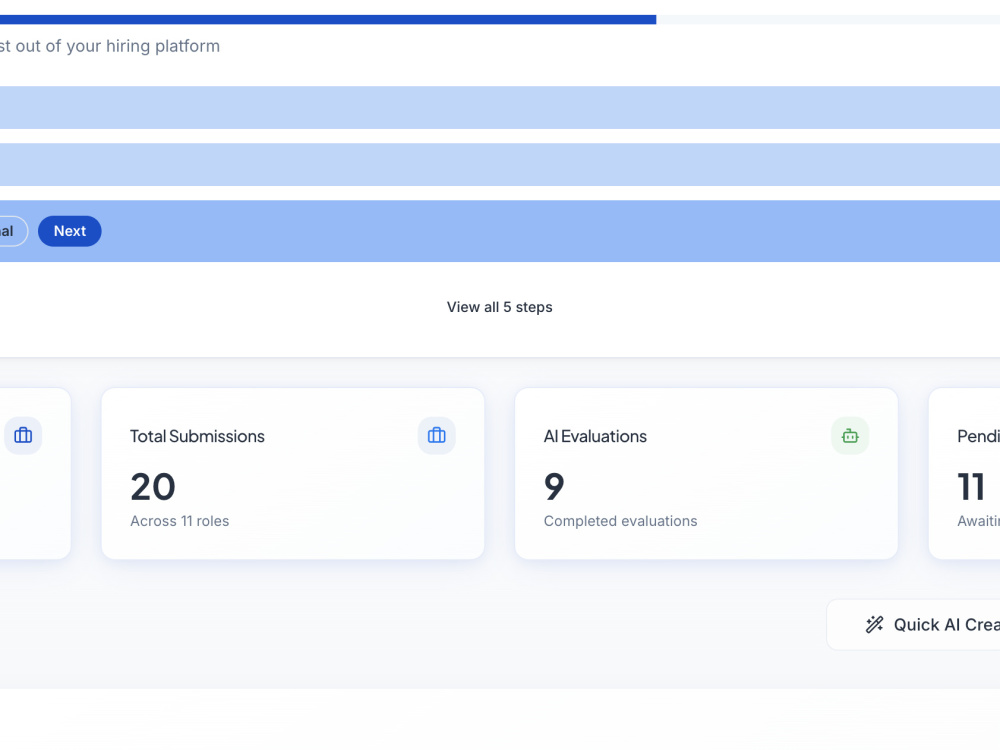Screen dimensions: 1000x750
Task: Click the second light-blue onboarding step row
Action: click(500, 165)
